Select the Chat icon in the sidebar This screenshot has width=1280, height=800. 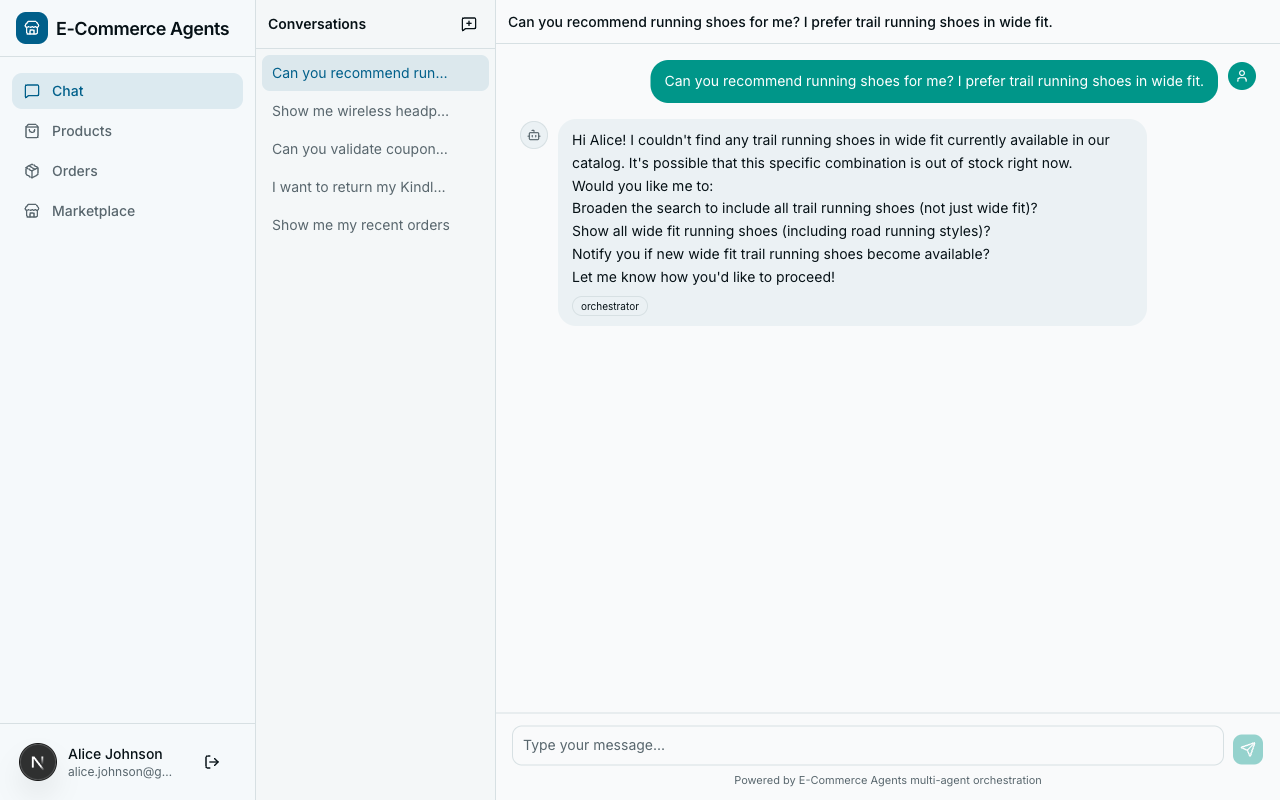click(33, 90)
